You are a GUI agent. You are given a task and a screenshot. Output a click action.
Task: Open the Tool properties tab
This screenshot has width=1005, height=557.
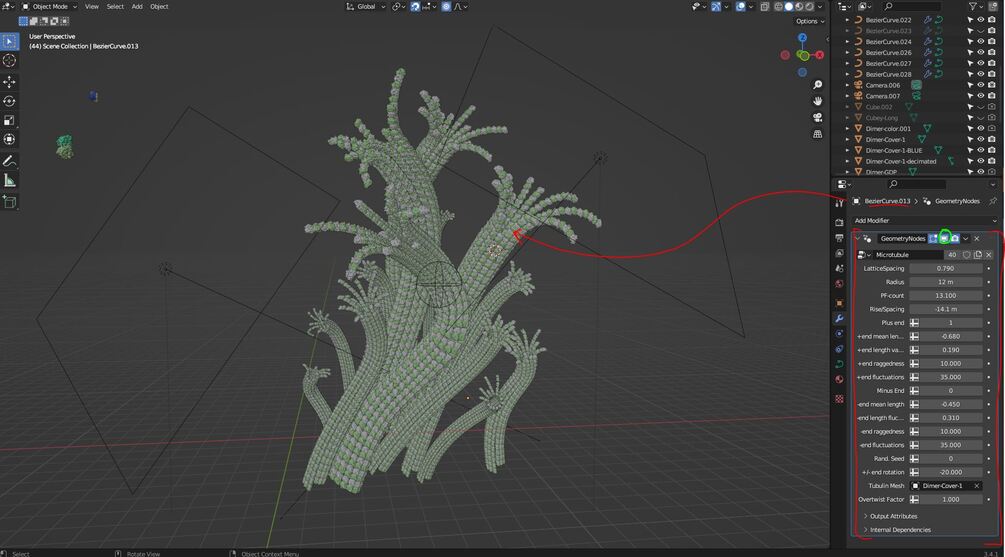839,203
